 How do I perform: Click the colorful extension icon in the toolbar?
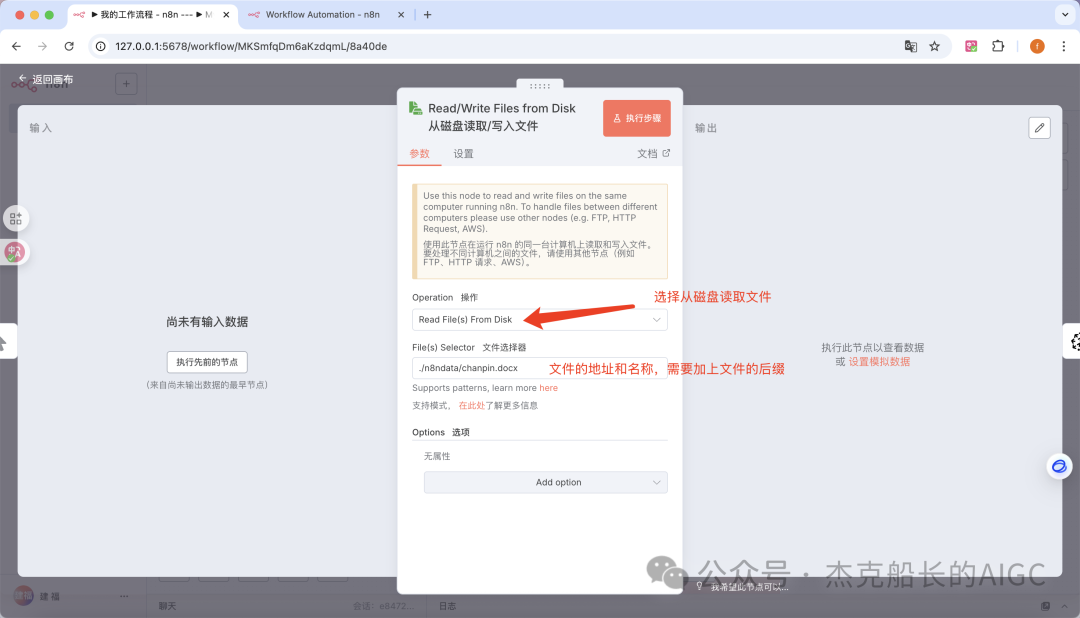(971, 46)
